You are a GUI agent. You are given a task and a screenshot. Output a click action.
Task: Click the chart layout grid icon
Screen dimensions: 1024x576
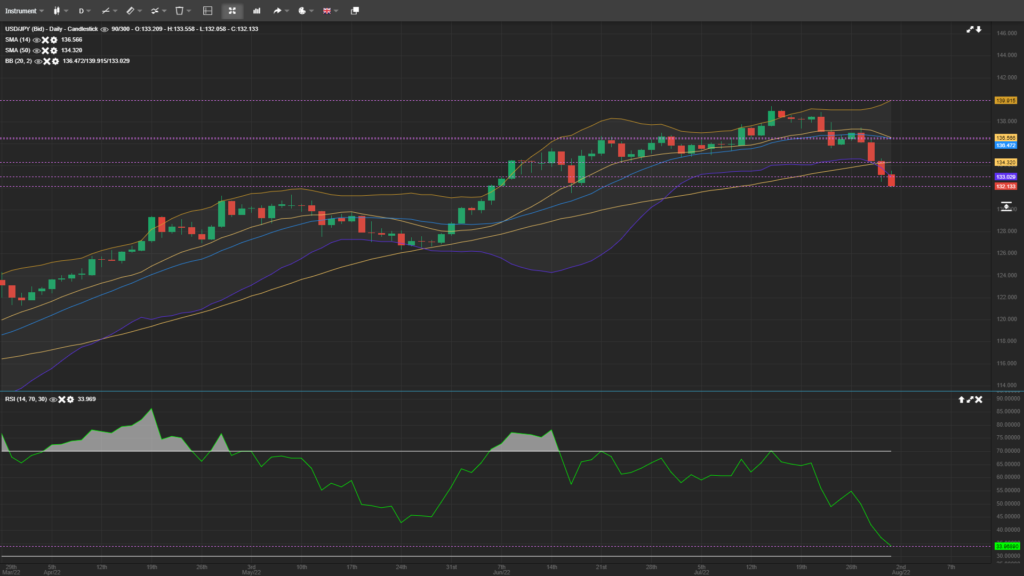pyautogui.click(x=208, y=10)
